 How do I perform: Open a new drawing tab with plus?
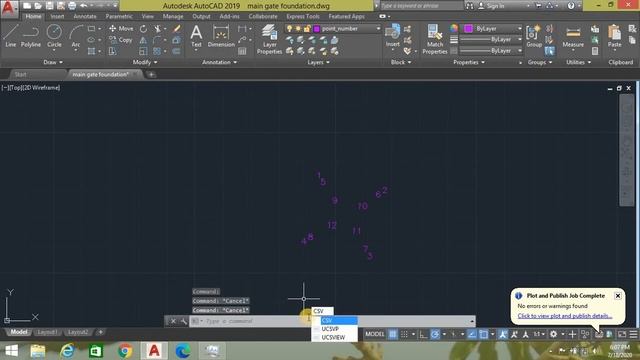pos(151,74)
